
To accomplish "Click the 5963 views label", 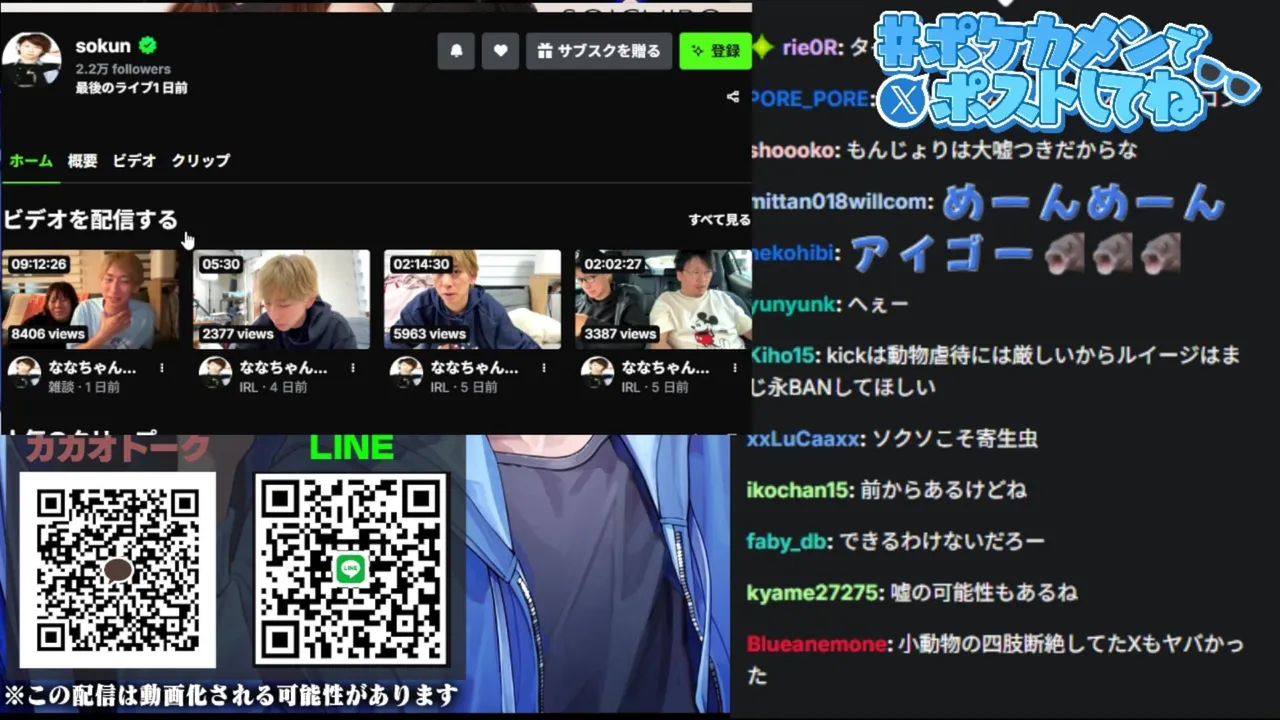I will click(x=429, y=334).
